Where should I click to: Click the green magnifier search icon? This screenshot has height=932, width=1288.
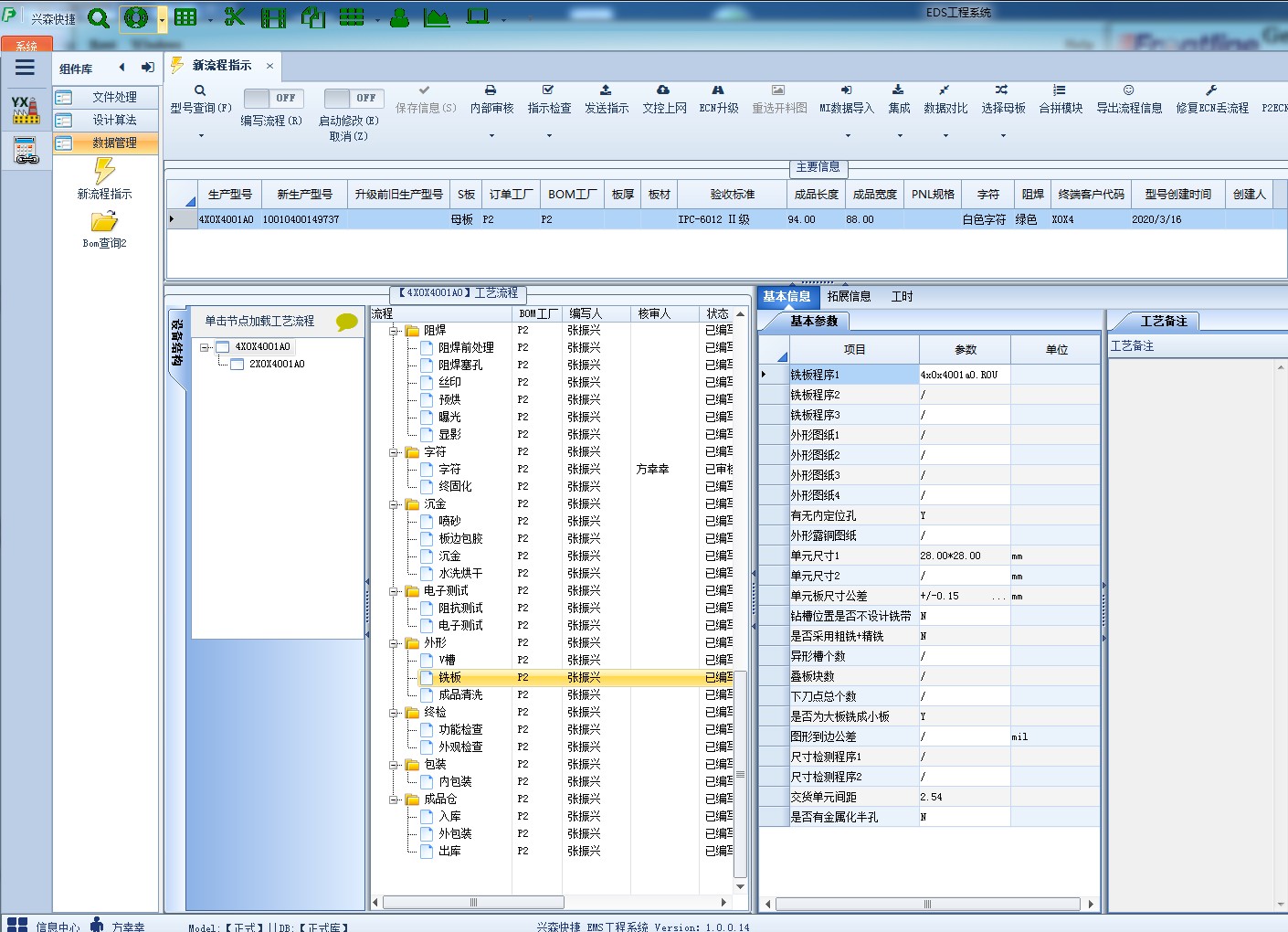99,17
